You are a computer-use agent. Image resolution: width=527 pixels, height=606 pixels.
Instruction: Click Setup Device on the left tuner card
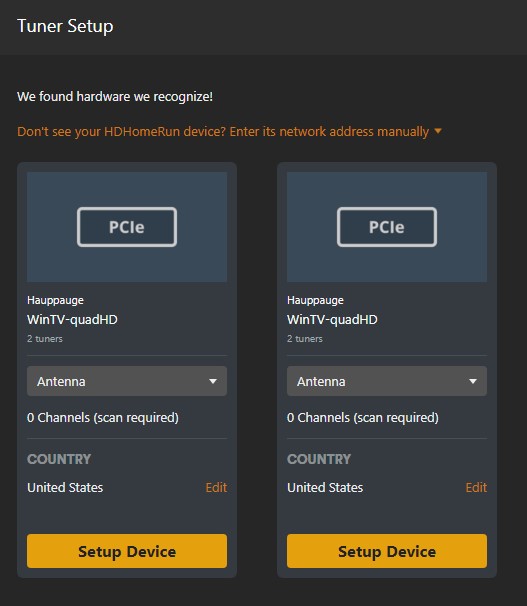[x=127, y=551]
